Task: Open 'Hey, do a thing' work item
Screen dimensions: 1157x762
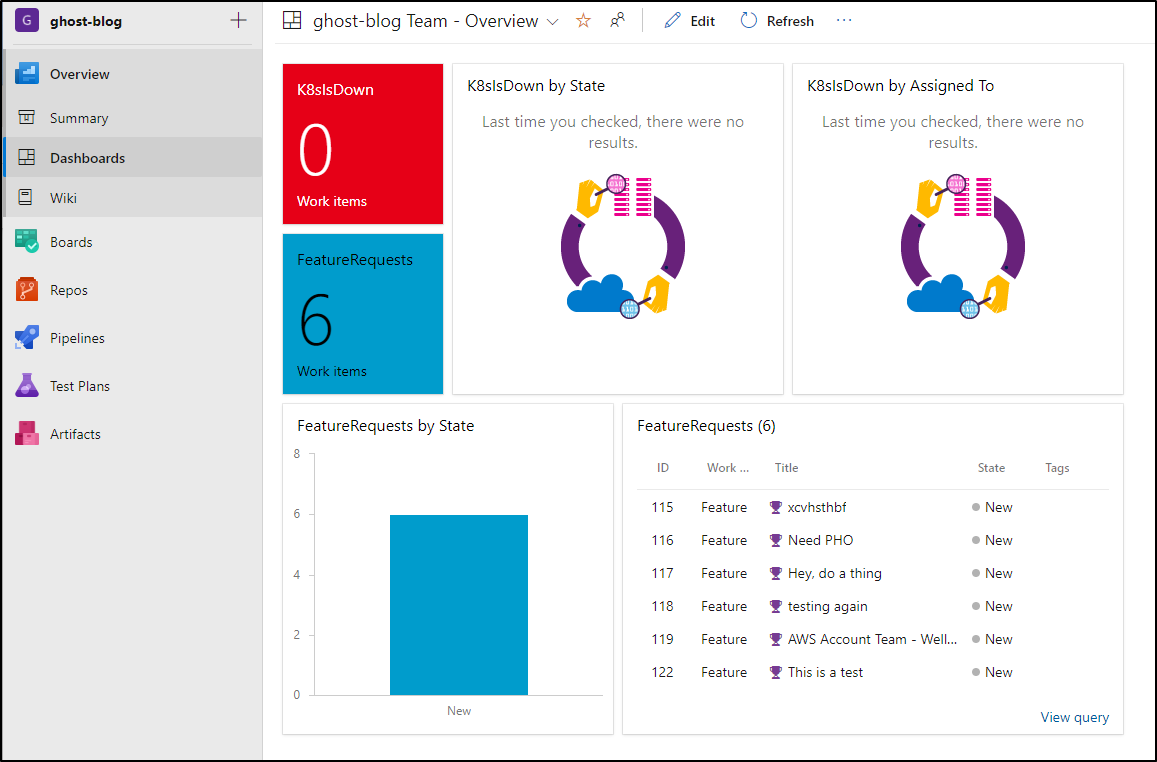Action: [835, 573]
